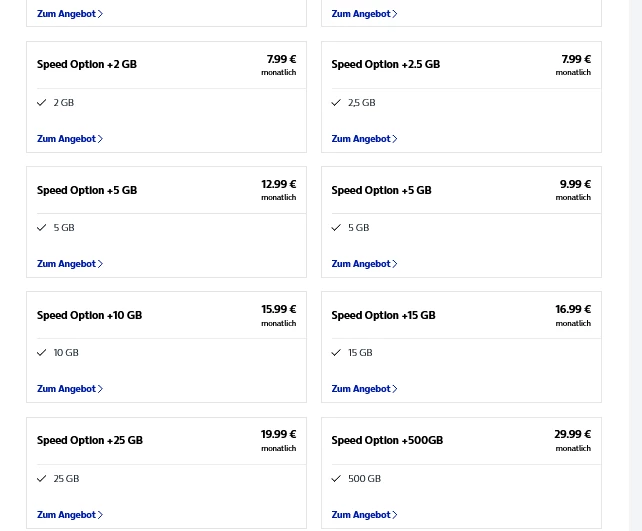Click the 5 GB checkmark in the 12.99 € card
Viewport: 642px width, 531px height.
(x=42, y=228)
